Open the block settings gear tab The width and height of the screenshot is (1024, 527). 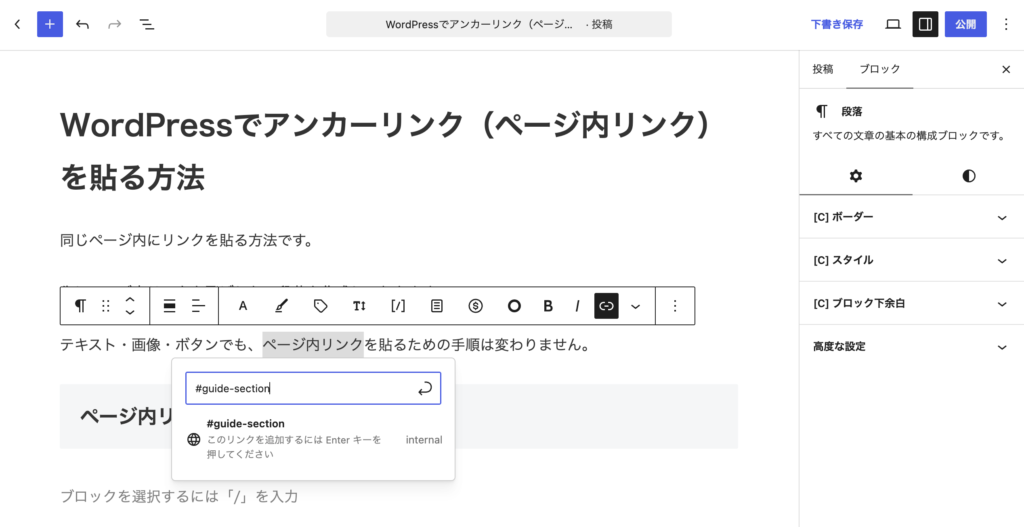point(856,176)
